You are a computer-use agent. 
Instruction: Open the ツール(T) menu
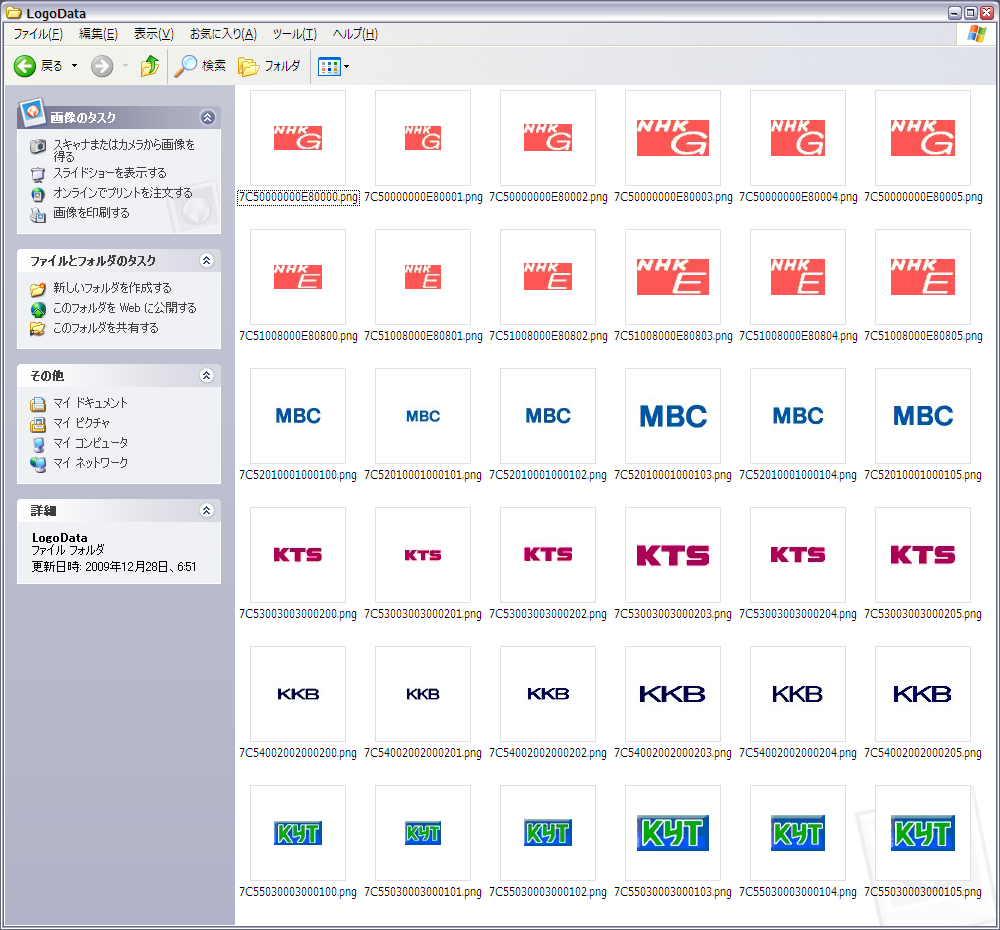pos(294,34)
